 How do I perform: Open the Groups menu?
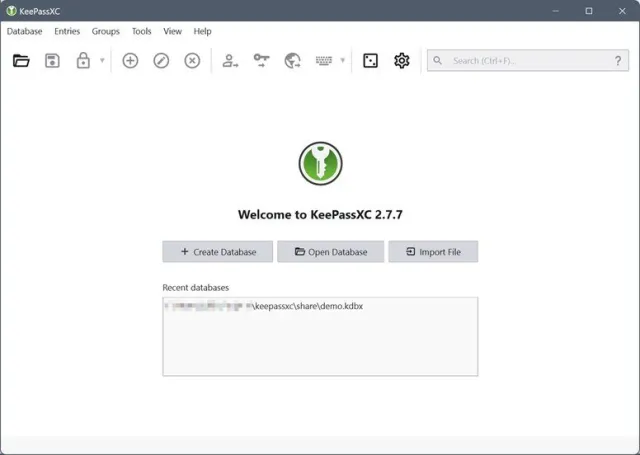105,31
